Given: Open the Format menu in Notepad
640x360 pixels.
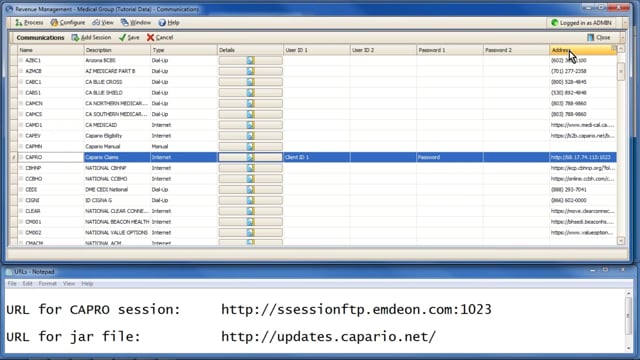Looking at the screenshot, I should pyautogui.click(x=47, y=284).
